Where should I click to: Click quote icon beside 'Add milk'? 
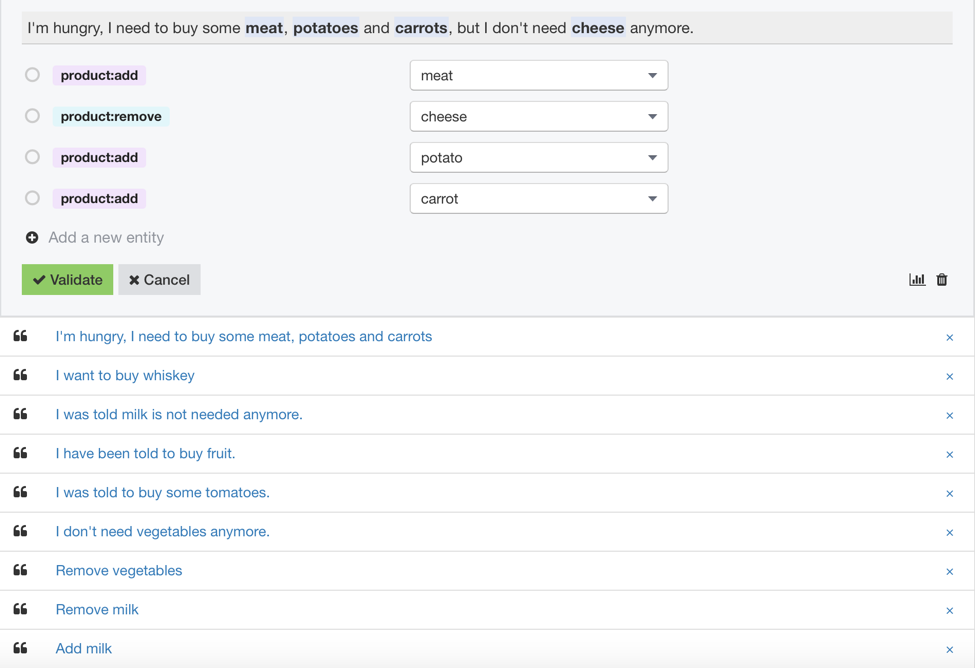(x=21, y=649)
